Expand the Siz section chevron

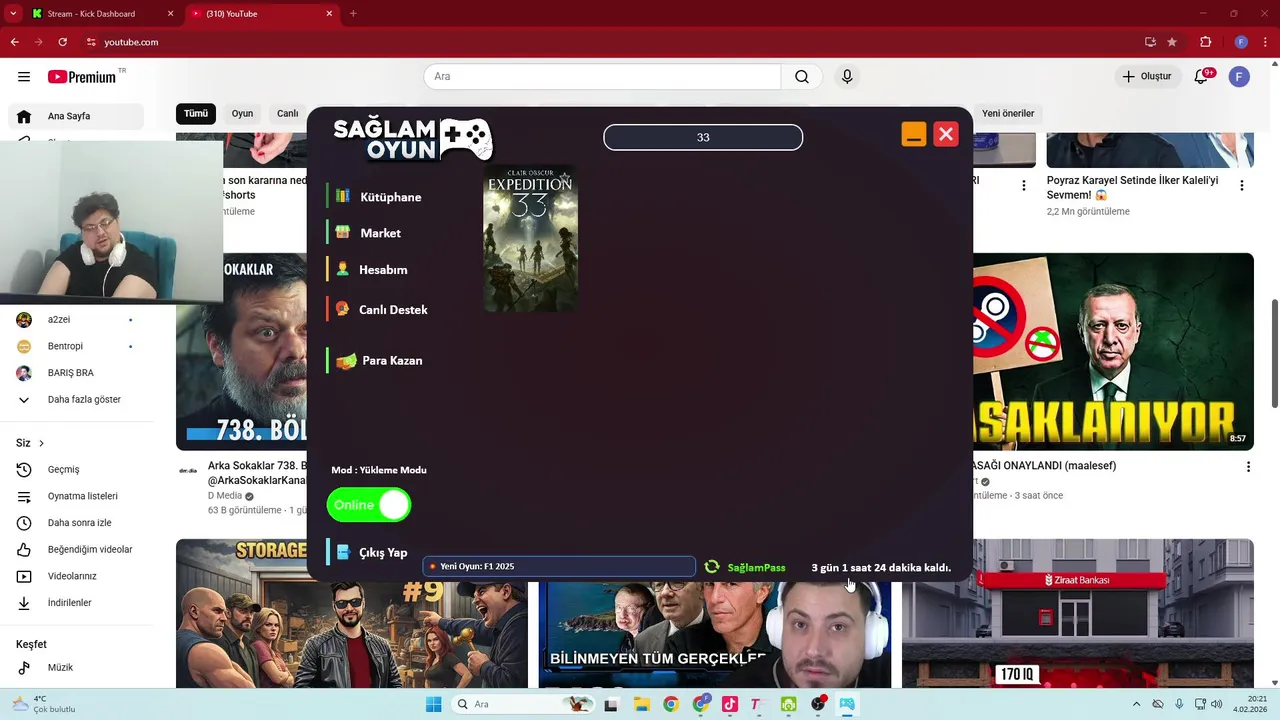(41, 443)
